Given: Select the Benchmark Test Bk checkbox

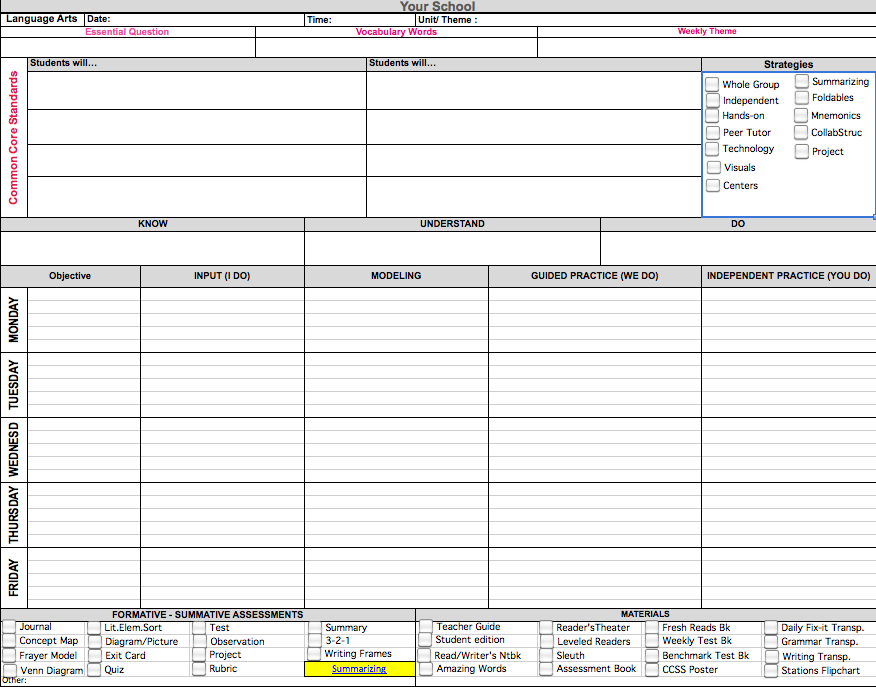Looking at the screenshot, I should click(x=652, y=655).
